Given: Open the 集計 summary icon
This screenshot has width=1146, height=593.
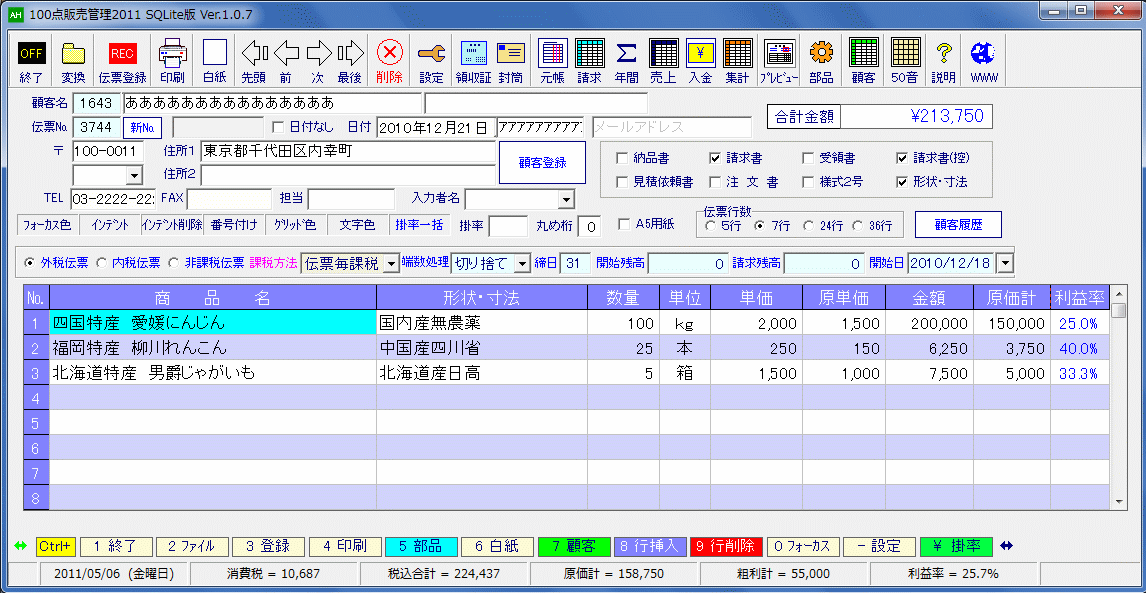Looking at the screenshot, I should click(x=737, y=61).
